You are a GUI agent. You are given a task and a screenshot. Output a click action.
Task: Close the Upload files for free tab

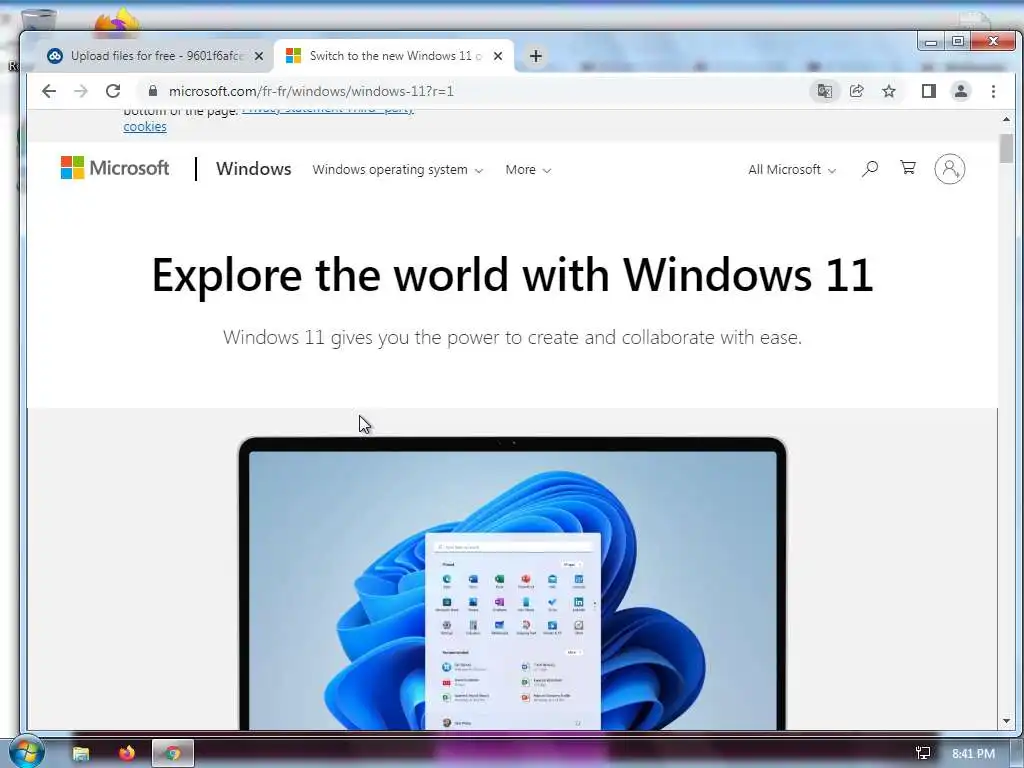(x=259, y=56)
